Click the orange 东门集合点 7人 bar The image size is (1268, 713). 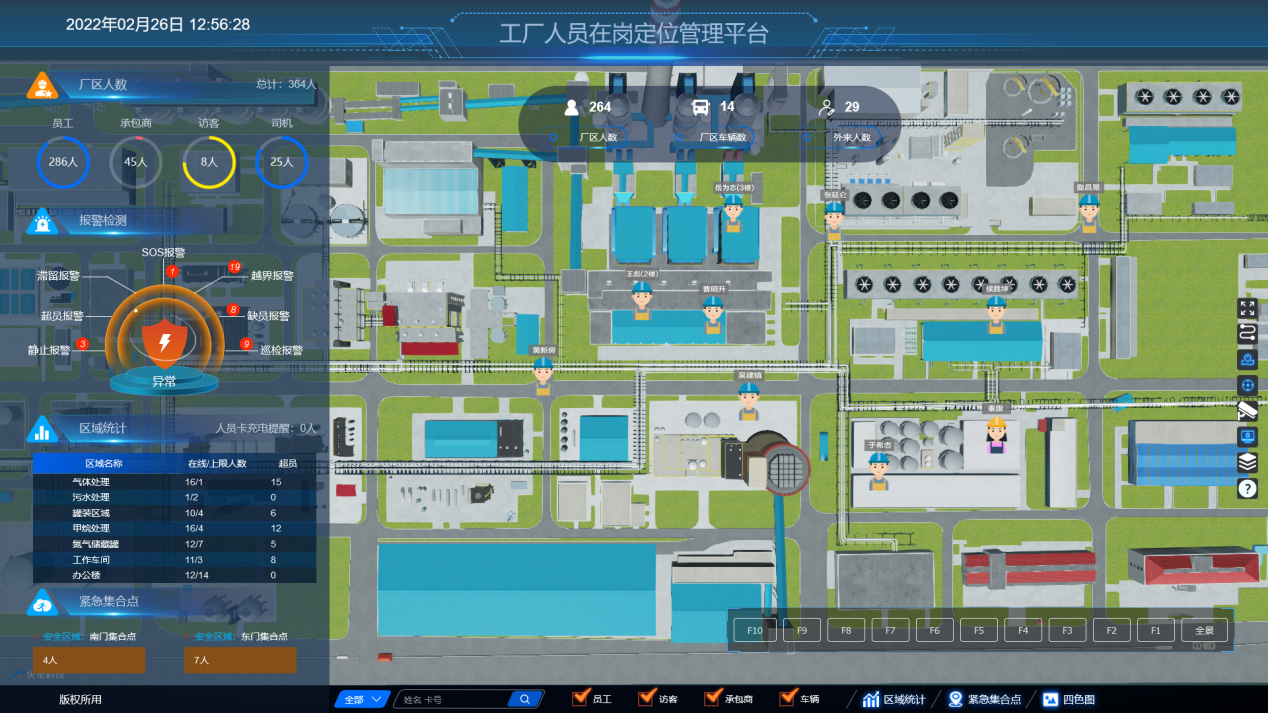coord(240,660)
